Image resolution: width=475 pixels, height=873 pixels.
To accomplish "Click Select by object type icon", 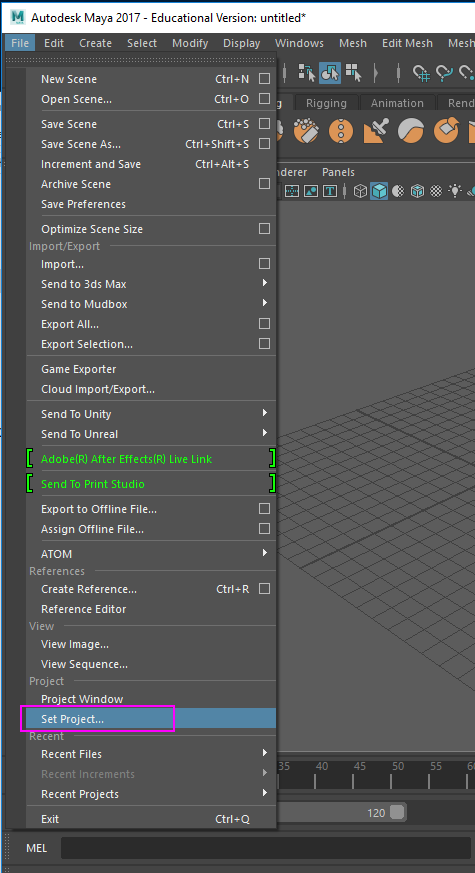I will click(330, 72).
